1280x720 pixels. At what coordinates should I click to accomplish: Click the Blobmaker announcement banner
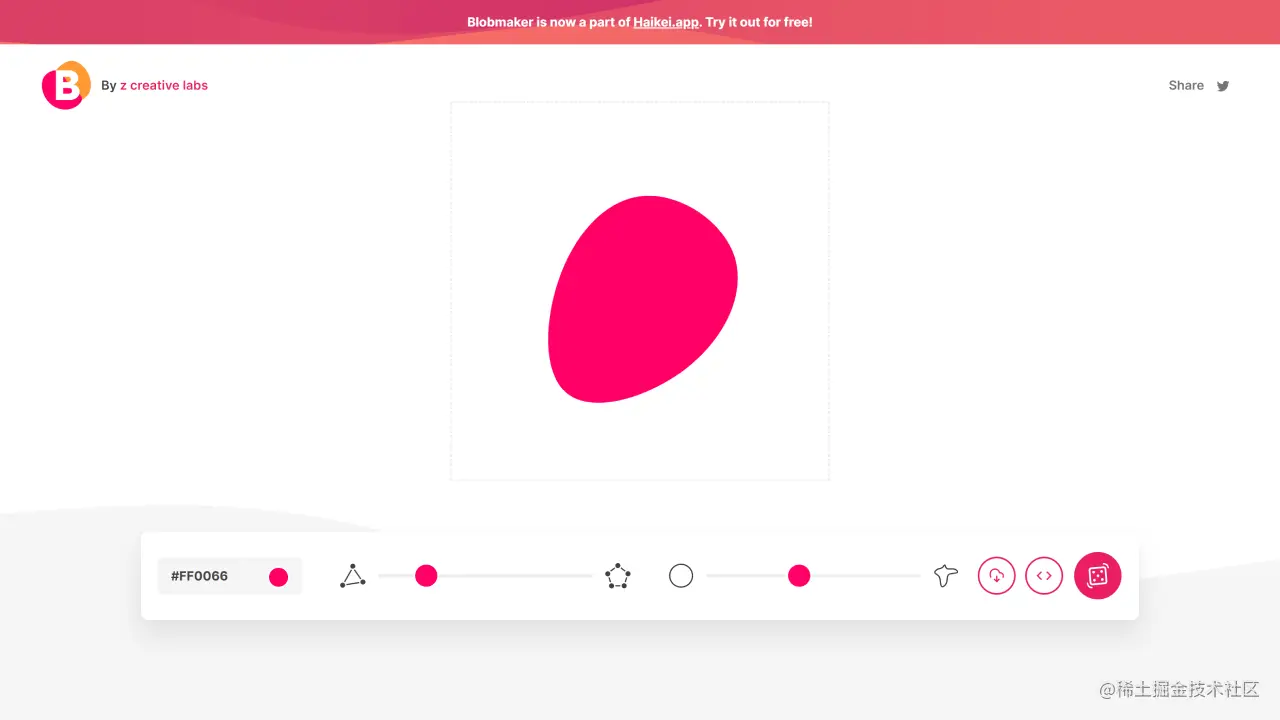pos(640,22)
